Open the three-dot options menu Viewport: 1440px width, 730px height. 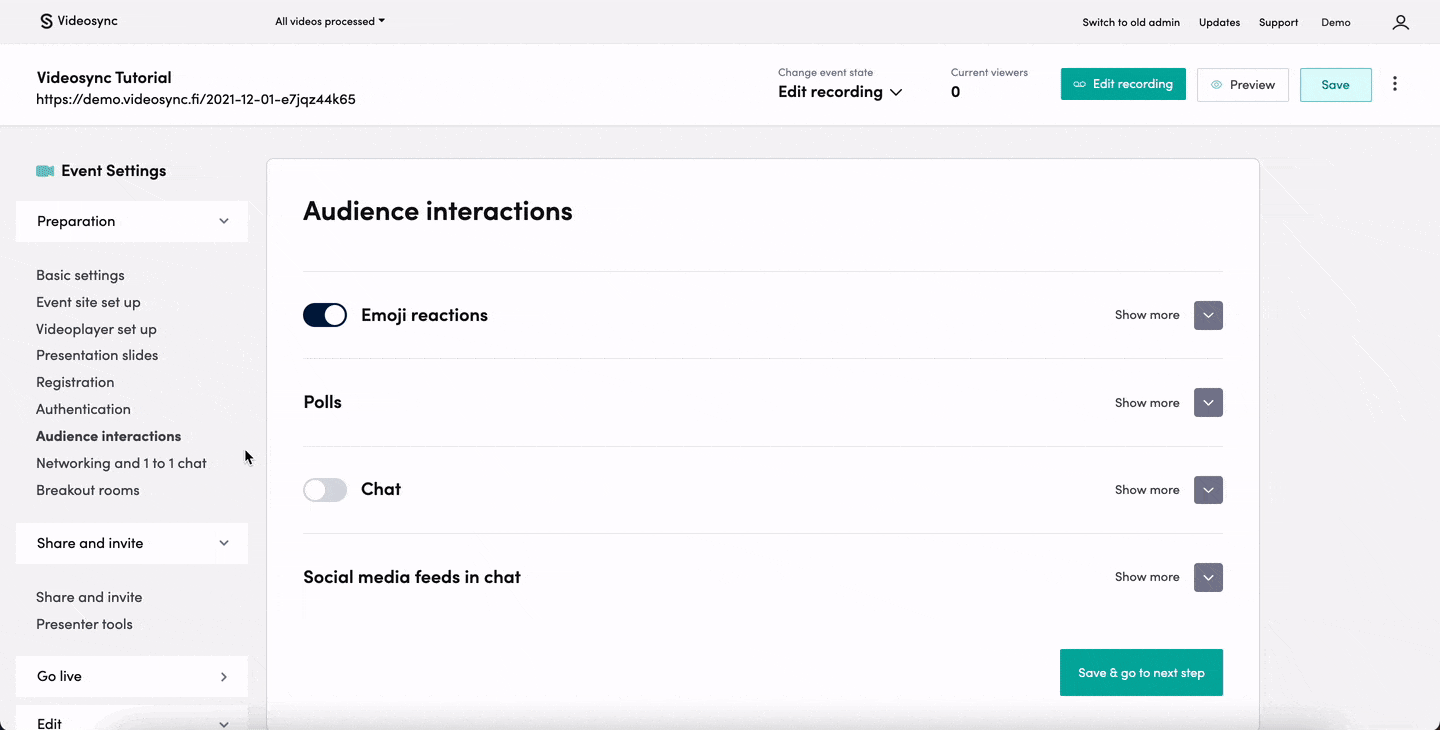tap(1395, 84)
